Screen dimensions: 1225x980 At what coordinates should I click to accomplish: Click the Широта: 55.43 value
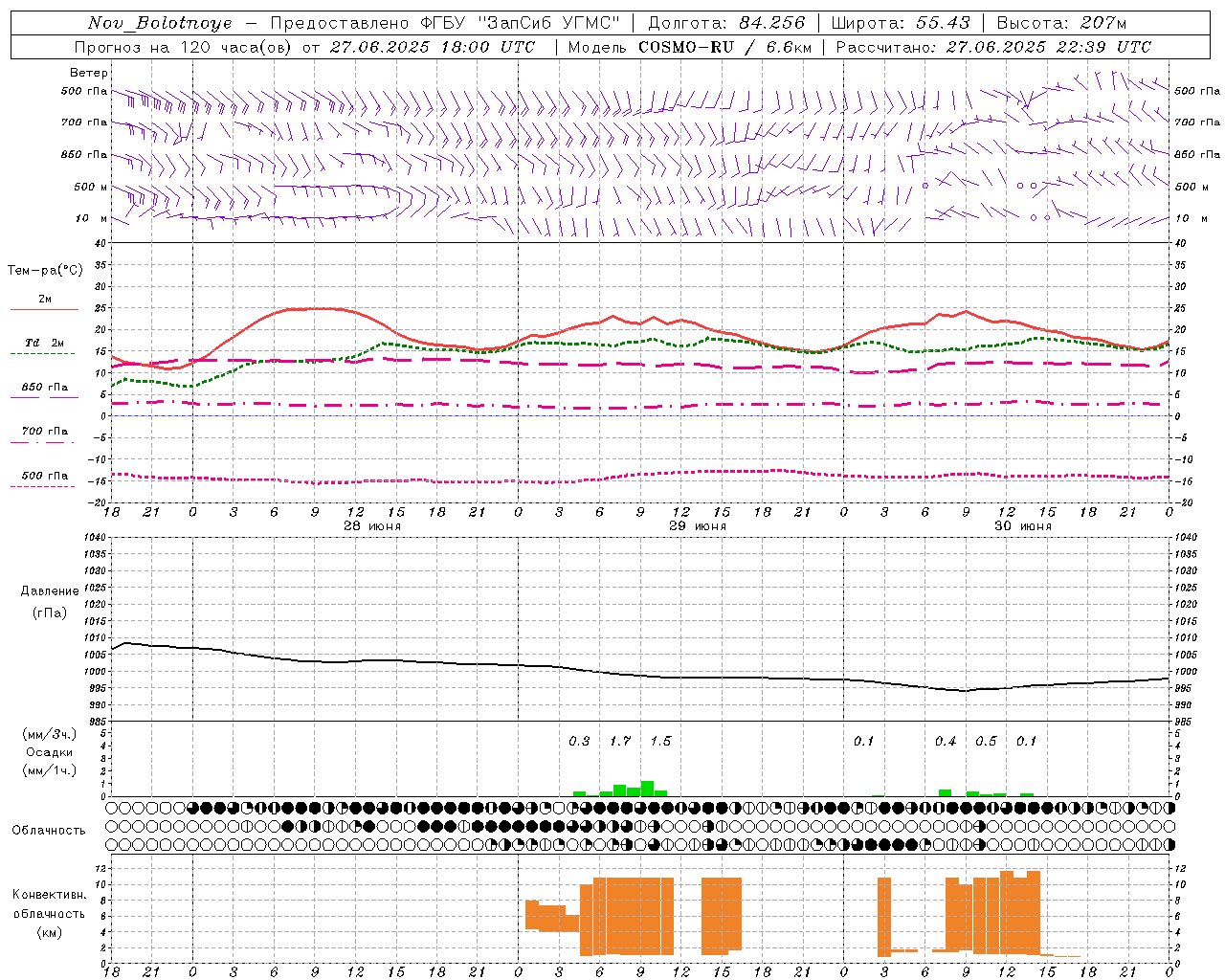pos(901,23)
